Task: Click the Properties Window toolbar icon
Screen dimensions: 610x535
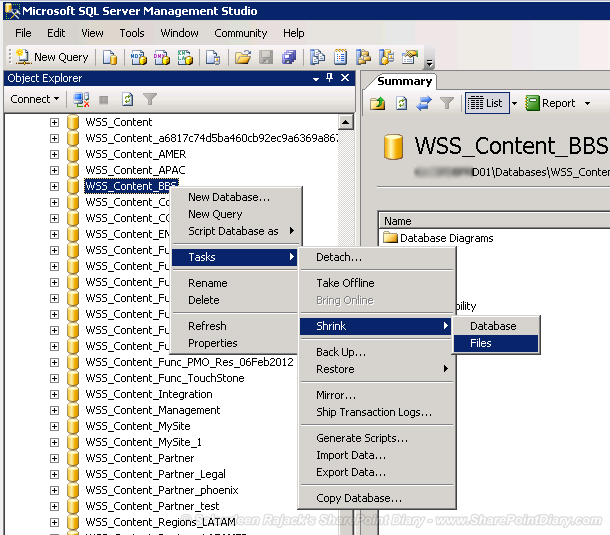Action: point(410,57)
